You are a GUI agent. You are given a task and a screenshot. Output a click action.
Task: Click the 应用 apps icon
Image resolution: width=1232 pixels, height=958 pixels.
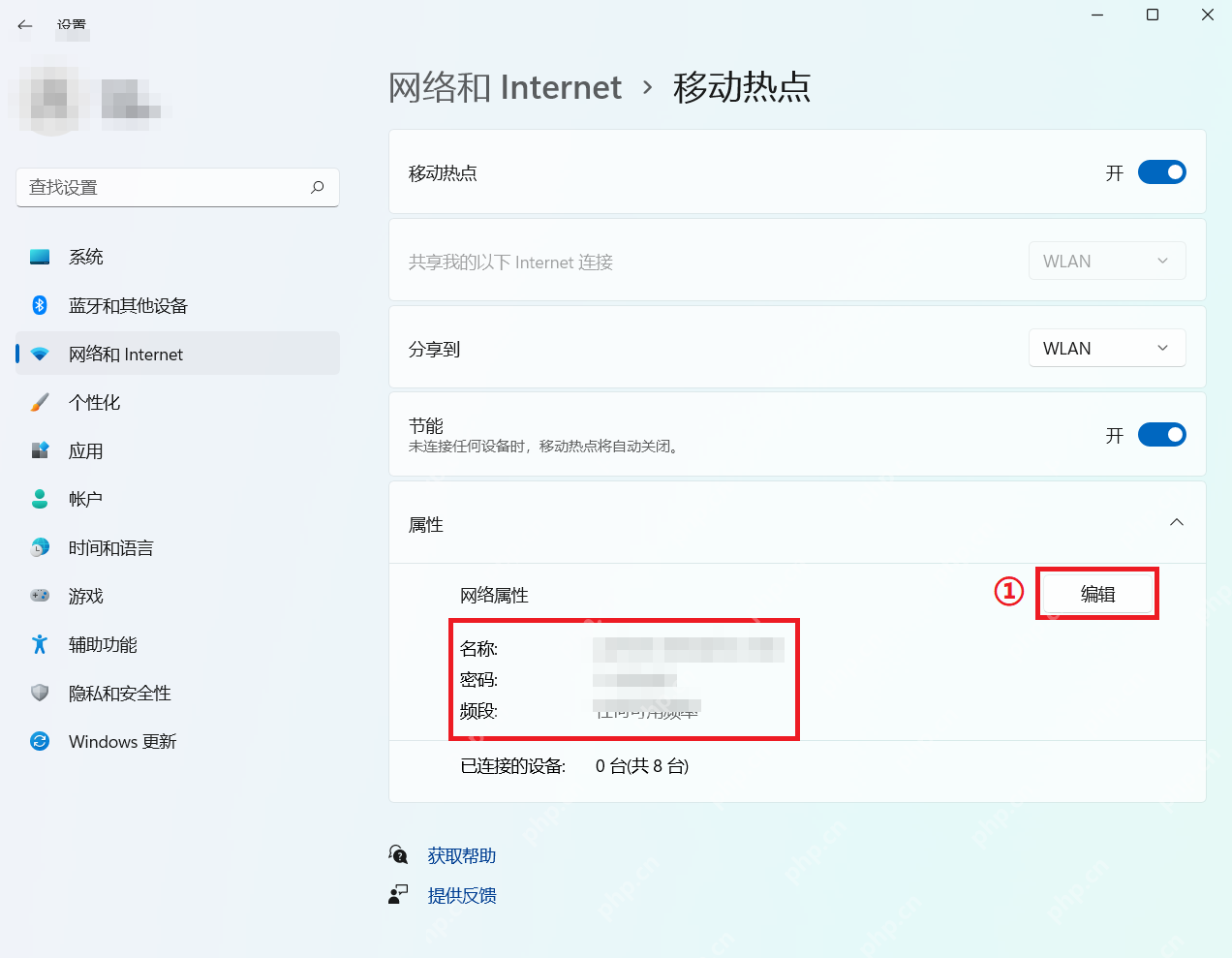pos(40,450)
